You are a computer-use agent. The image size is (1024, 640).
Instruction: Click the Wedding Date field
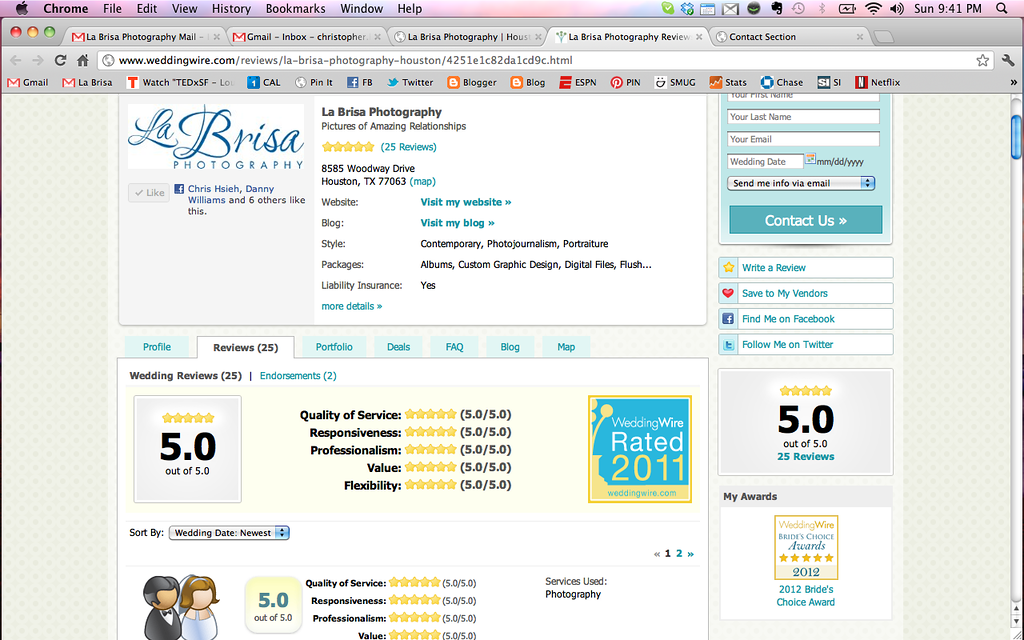coord(765,161)
